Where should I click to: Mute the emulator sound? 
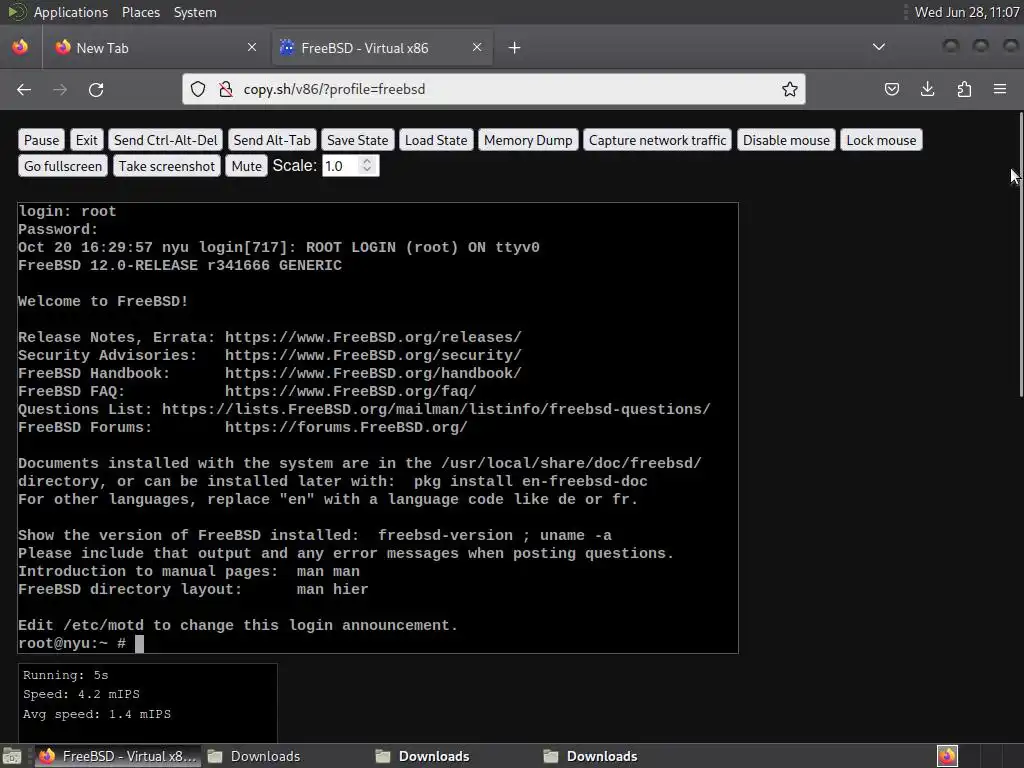pyautogui.click(x=247, y=167)
